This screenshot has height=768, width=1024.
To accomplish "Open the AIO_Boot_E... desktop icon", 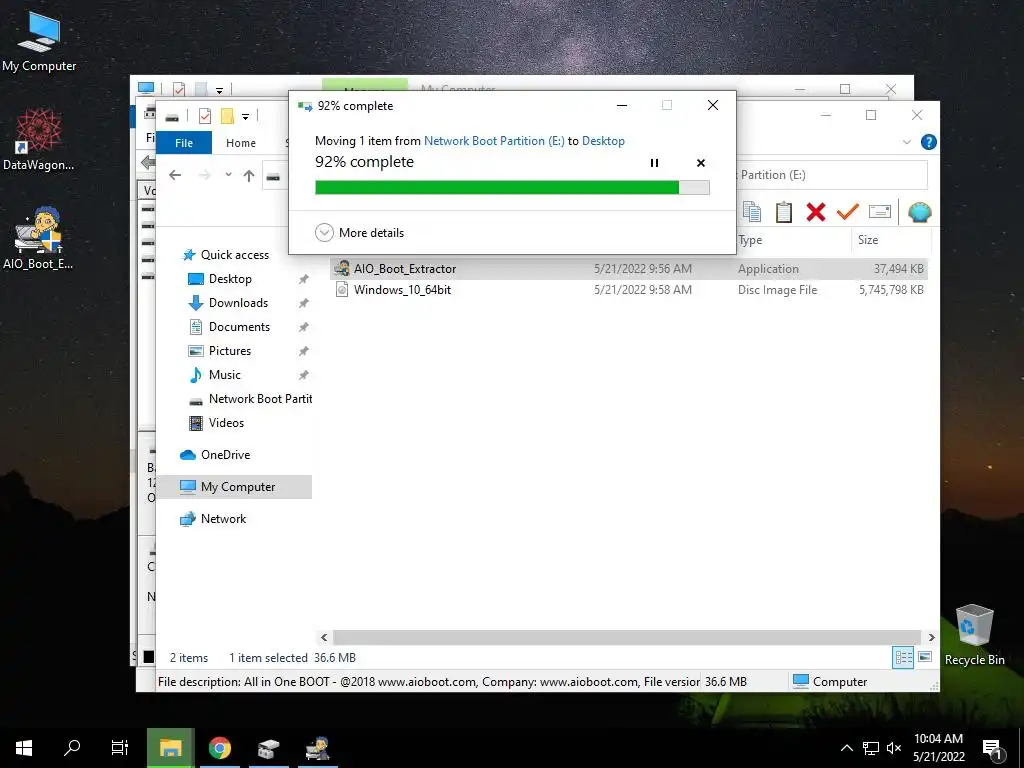I will point(38,238).
